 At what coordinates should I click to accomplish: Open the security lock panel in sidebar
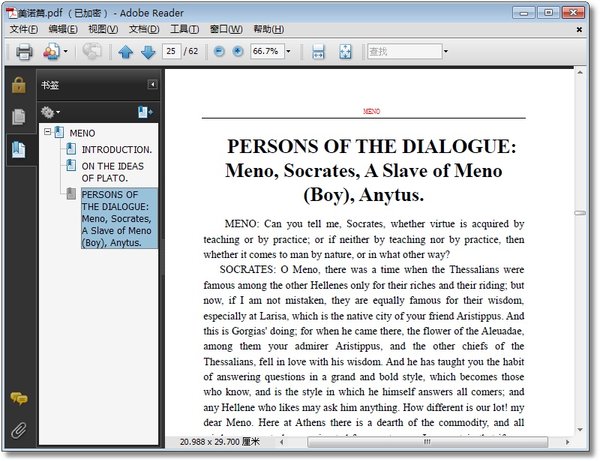point(18,85)
